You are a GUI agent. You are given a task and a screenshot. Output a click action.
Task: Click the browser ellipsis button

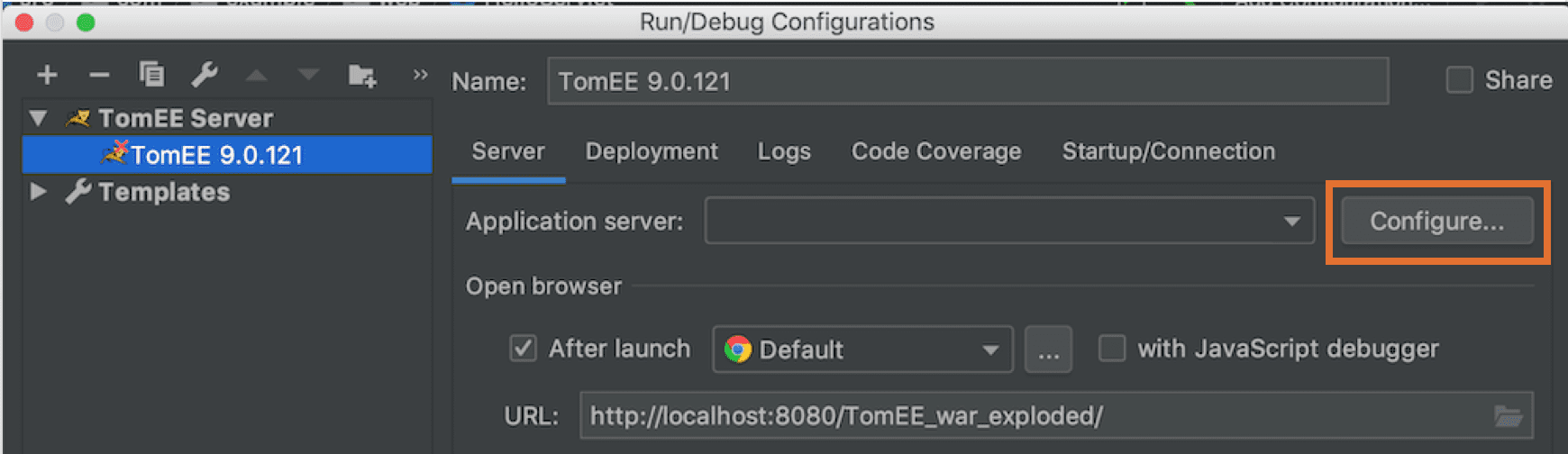coord(1048,350)
